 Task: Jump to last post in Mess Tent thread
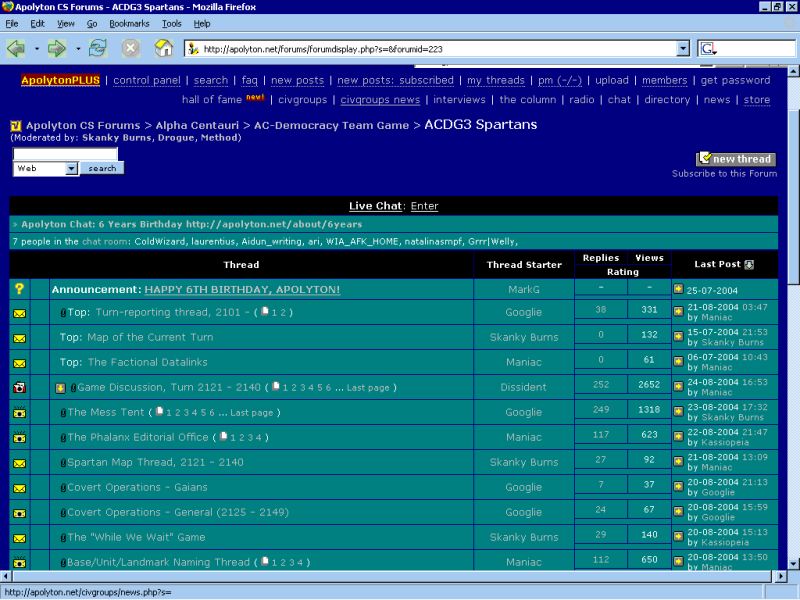coord(679,412)
